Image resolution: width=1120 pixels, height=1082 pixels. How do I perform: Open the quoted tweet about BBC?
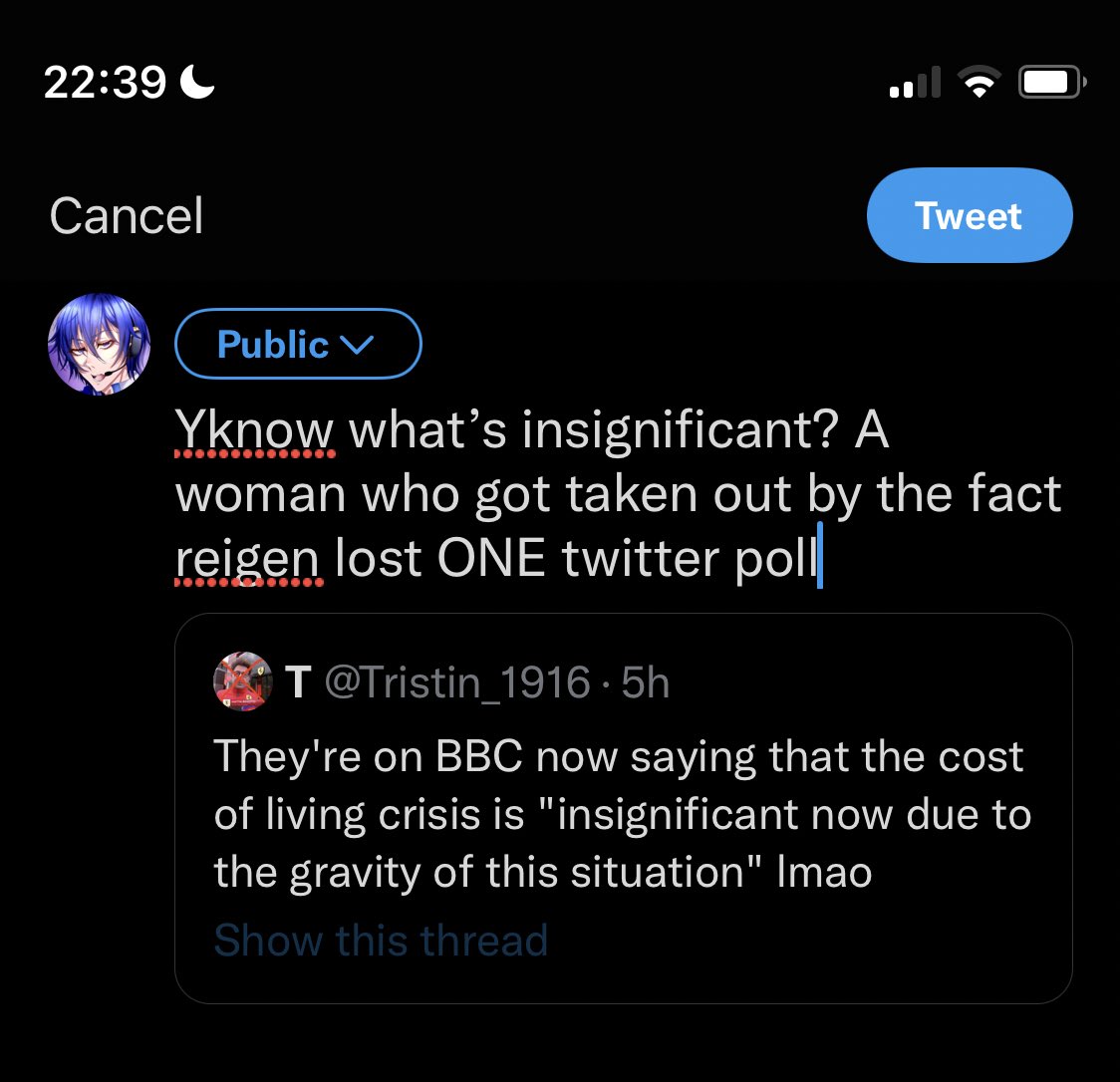point(623,814)
